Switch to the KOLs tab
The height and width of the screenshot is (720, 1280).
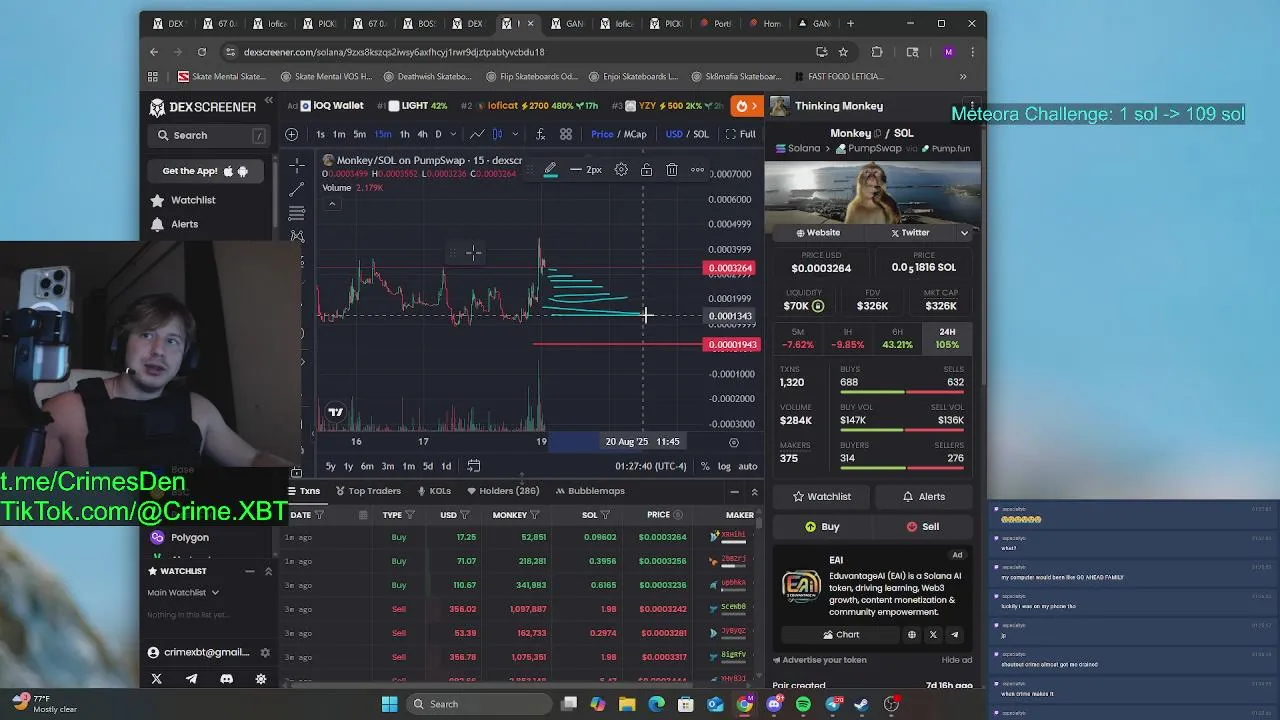click(434, 491)
